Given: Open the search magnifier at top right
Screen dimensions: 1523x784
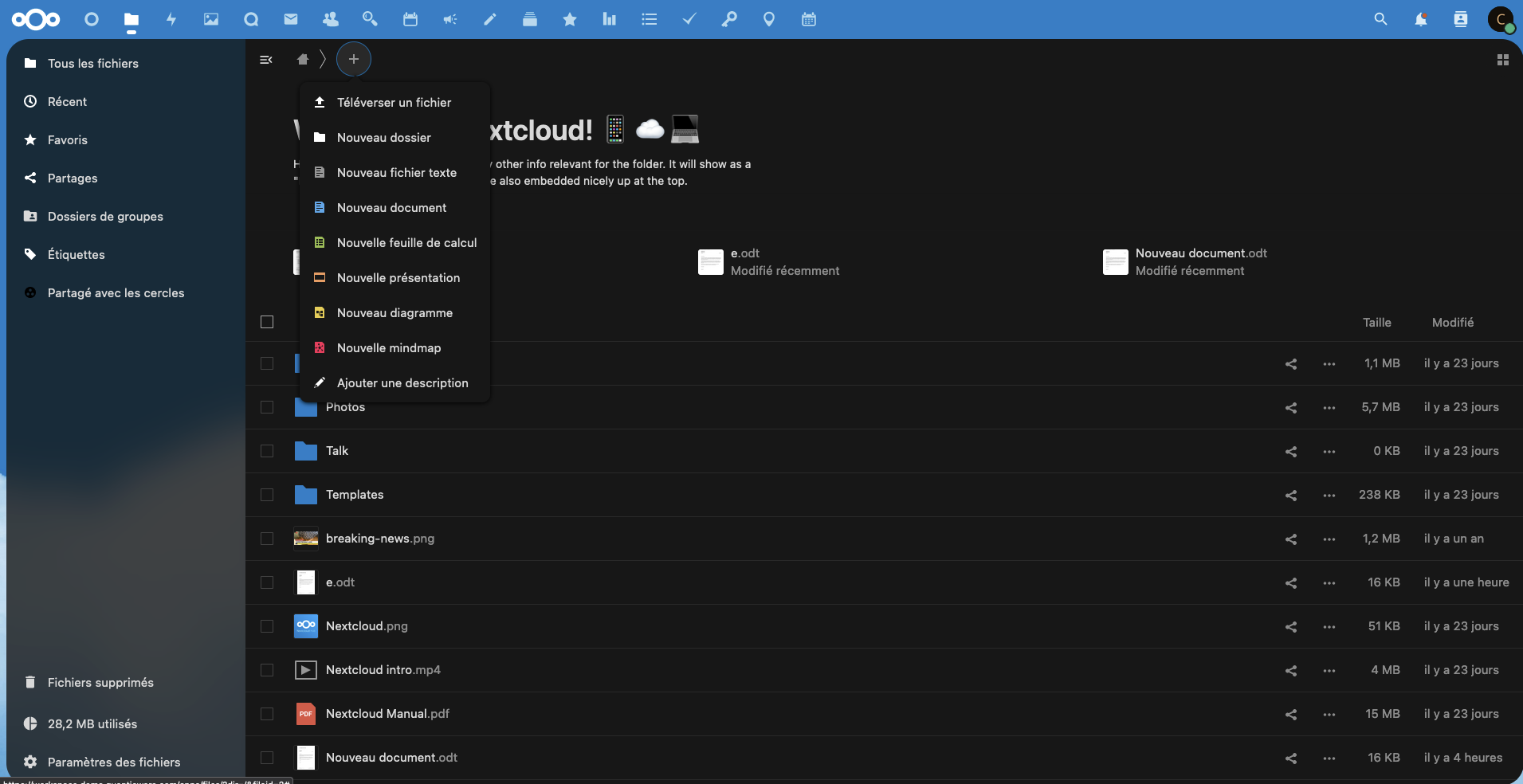Looking at the screenshot, I should 1380,19.
